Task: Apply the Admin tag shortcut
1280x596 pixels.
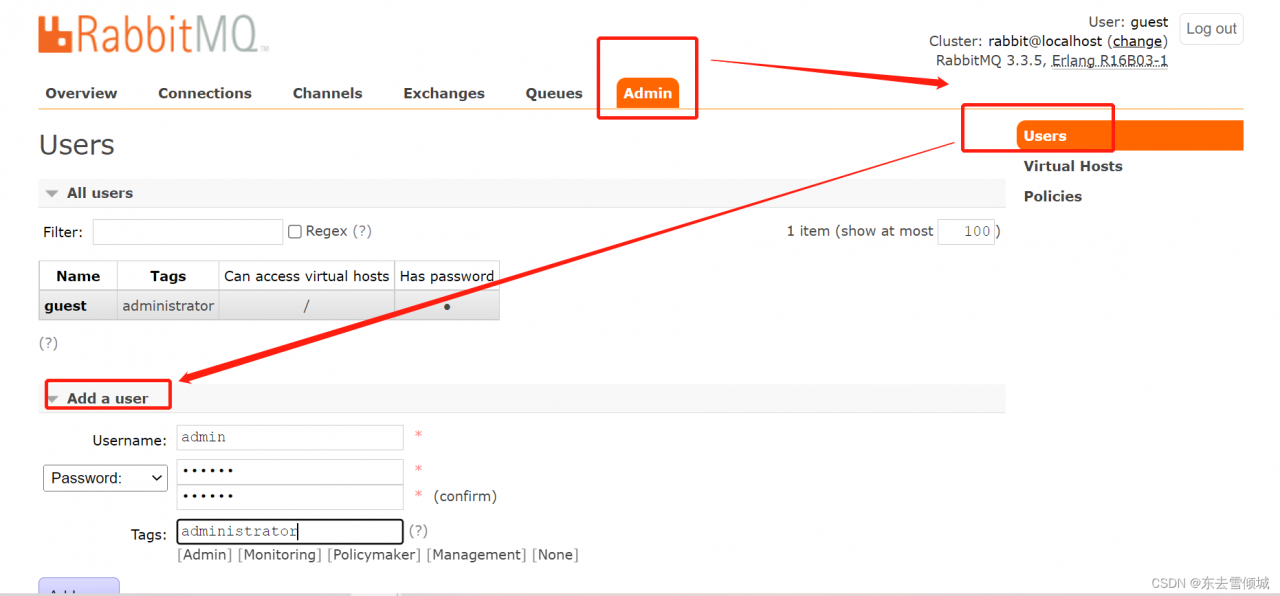Action: [x=205, y=555]
